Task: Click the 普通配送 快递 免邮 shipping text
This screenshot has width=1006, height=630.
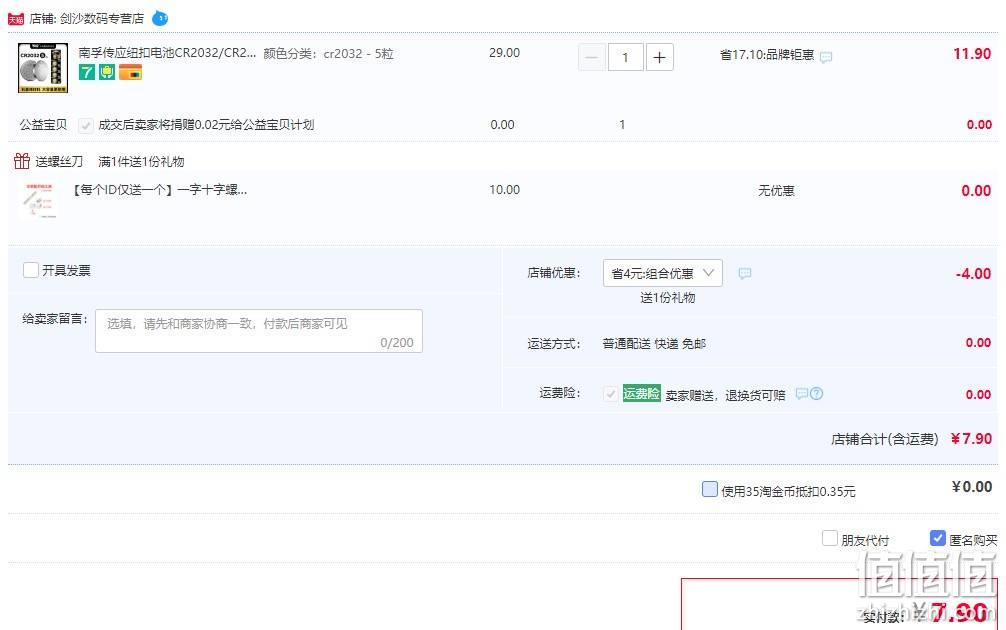Action: (654, 344)
